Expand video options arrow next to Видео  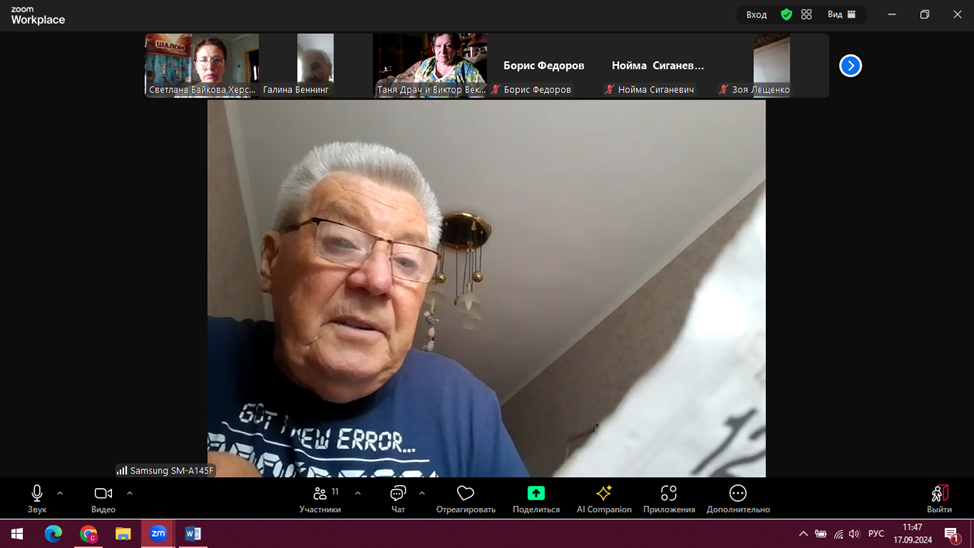click(130, 493)
